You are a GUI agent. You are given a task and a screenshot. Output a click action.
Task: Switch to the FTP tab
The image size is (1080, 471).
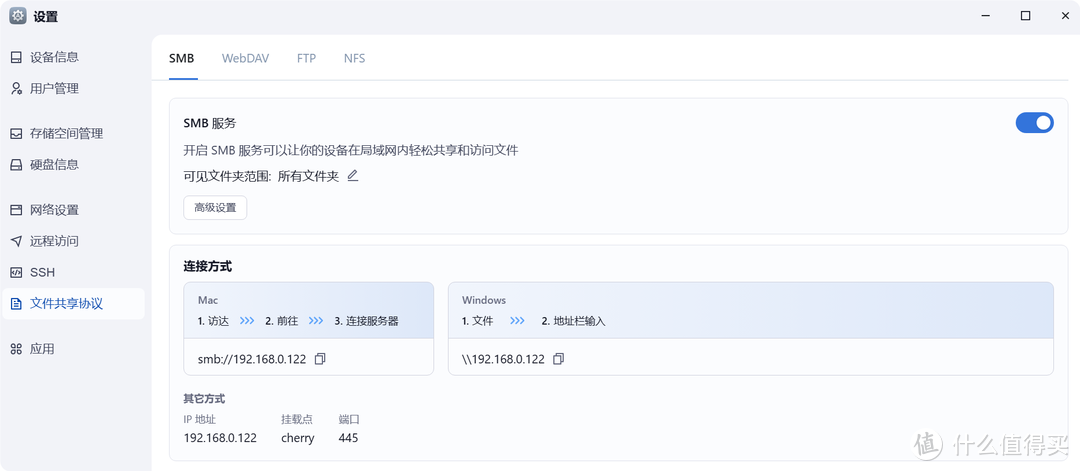306,59
